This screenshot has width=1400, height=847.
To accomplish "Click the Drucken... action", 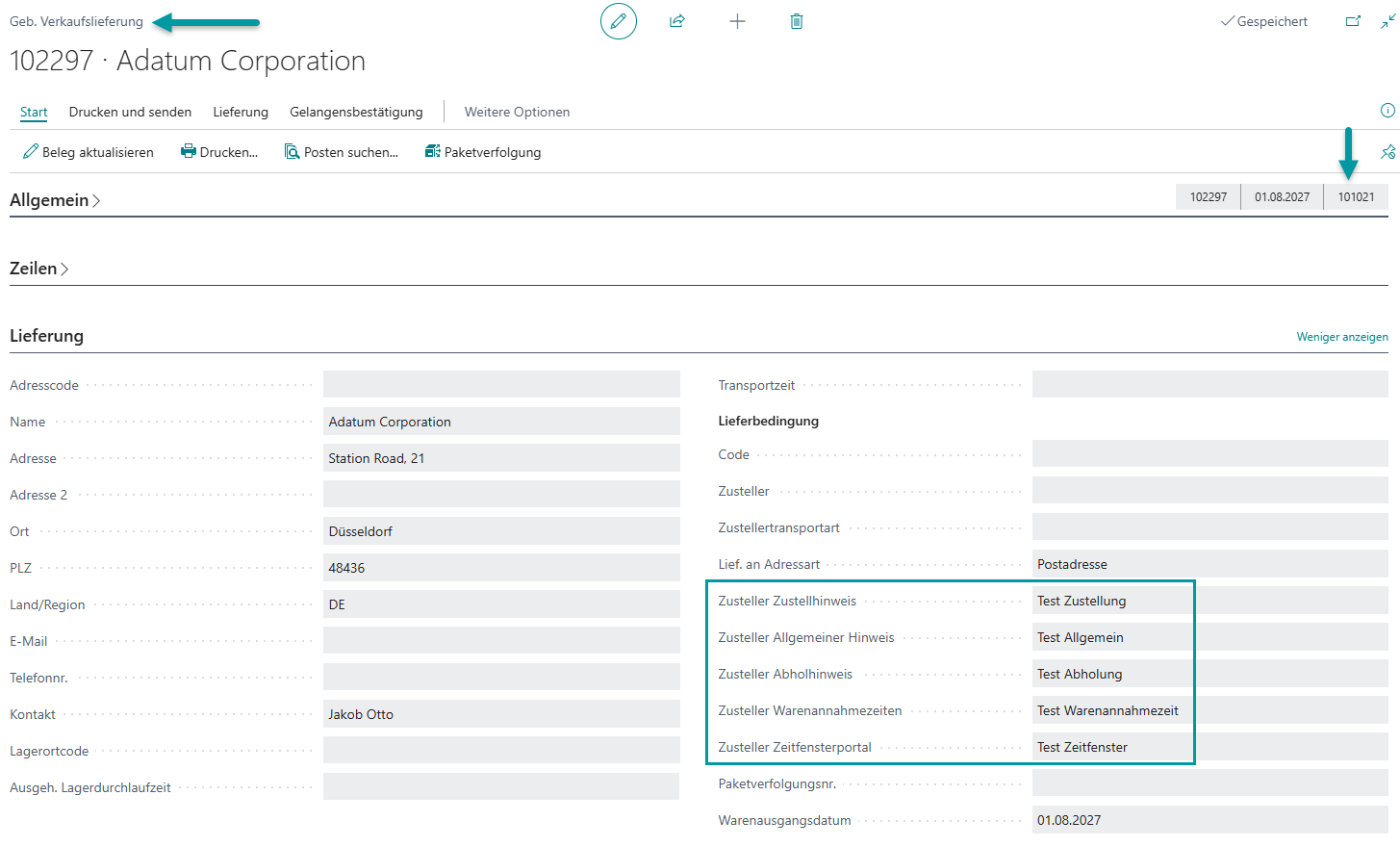I will [x=219, y=152].
